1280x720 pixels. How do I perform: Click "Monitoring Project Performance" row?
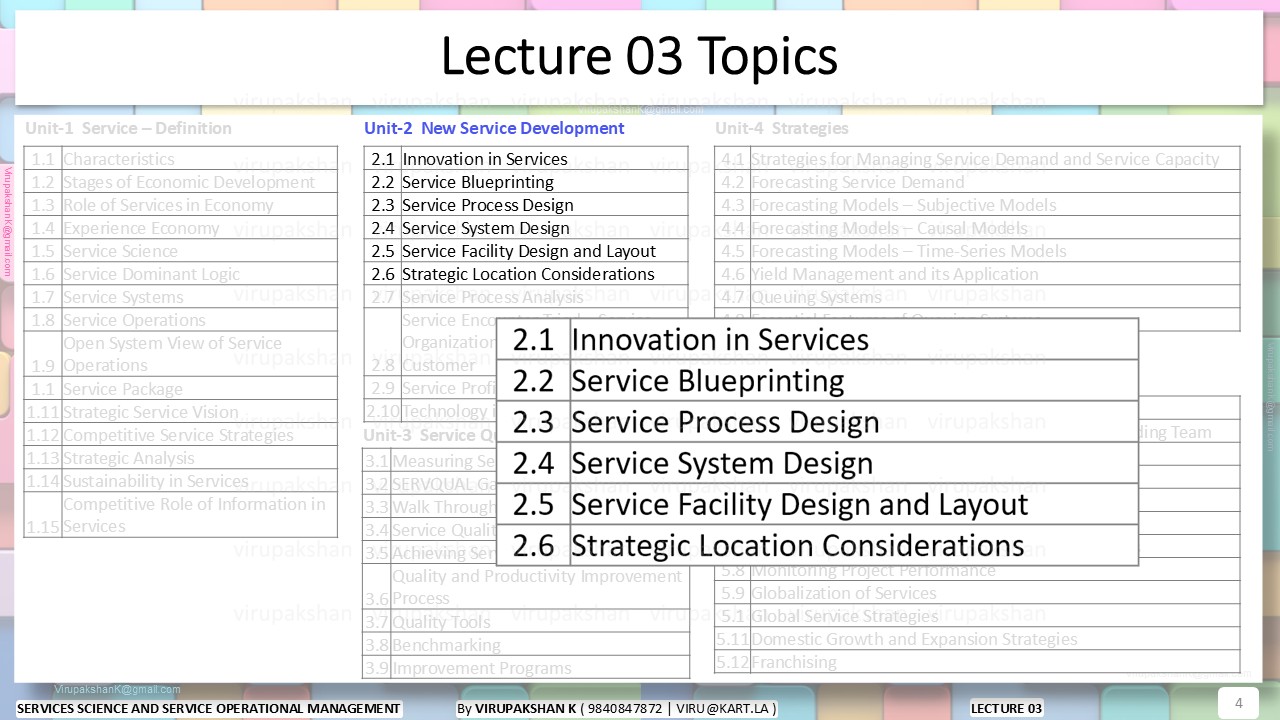pos(978,570)
